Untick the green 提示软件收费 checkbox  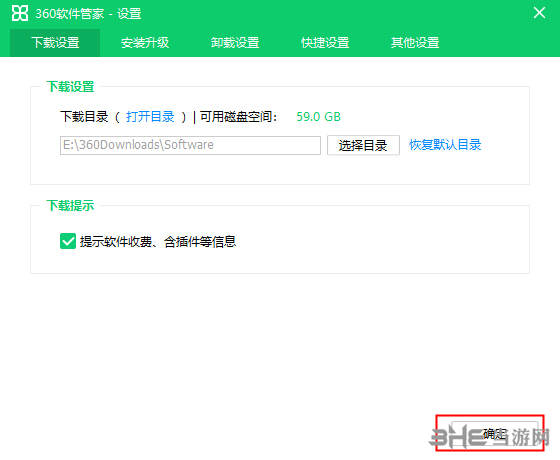point(68,241)
